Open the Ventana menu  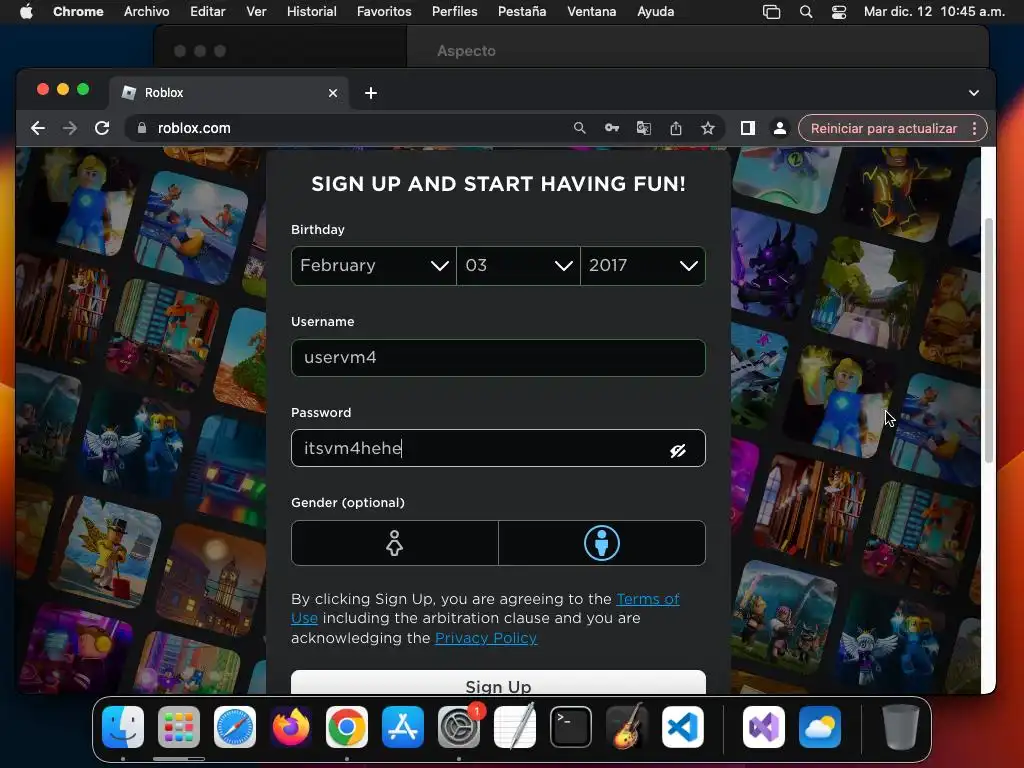tap(592, 11)
